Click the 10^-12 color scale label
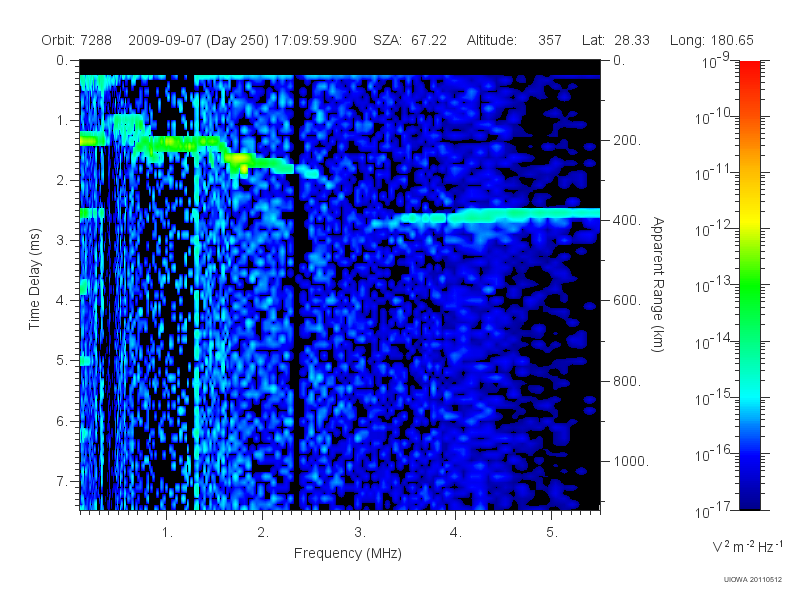The height and width of the screenshot is (600, 800). pyautogui.click(x=712, y=230)
